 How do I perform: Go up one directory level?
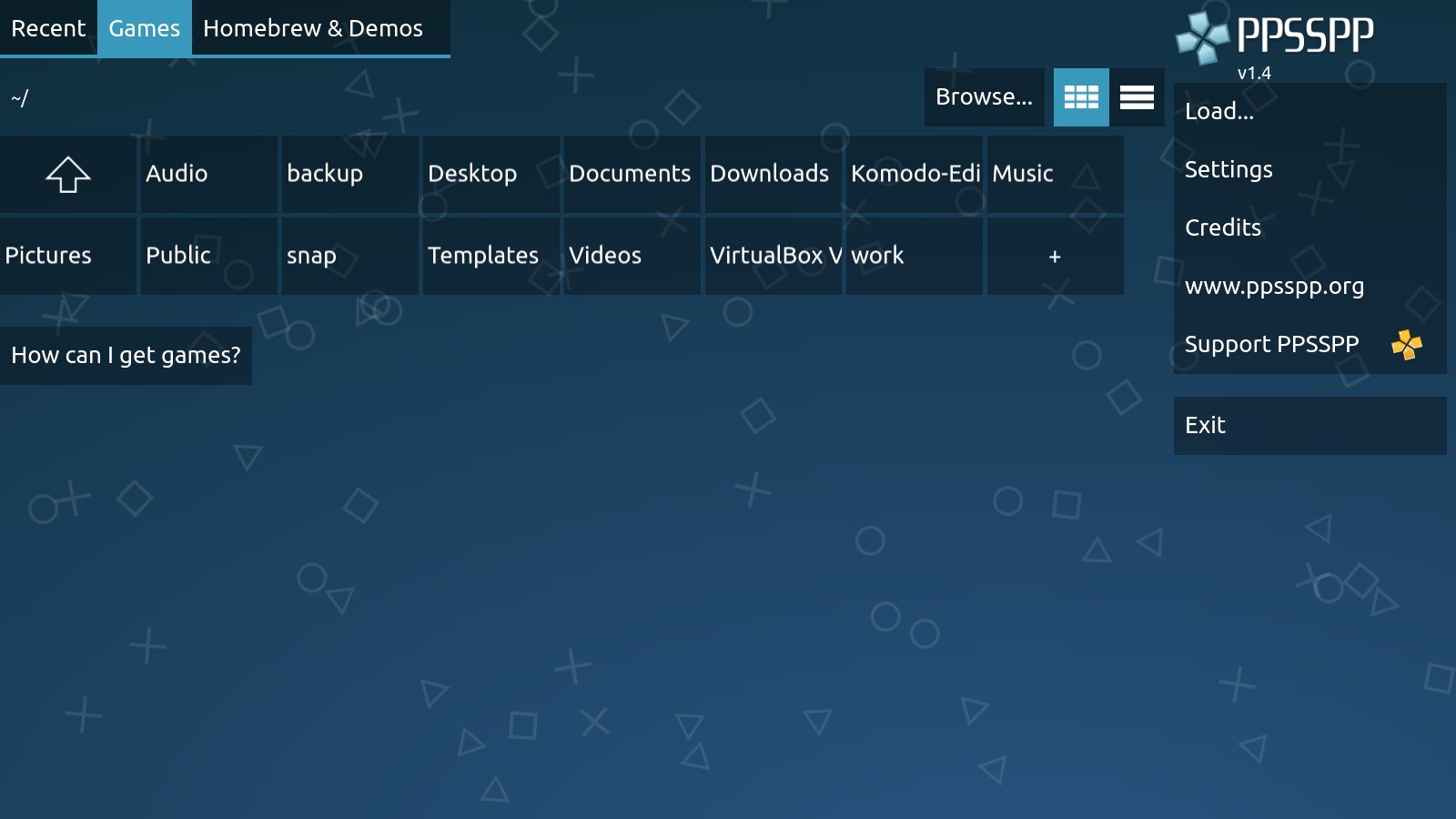click(x=68, y=175)
